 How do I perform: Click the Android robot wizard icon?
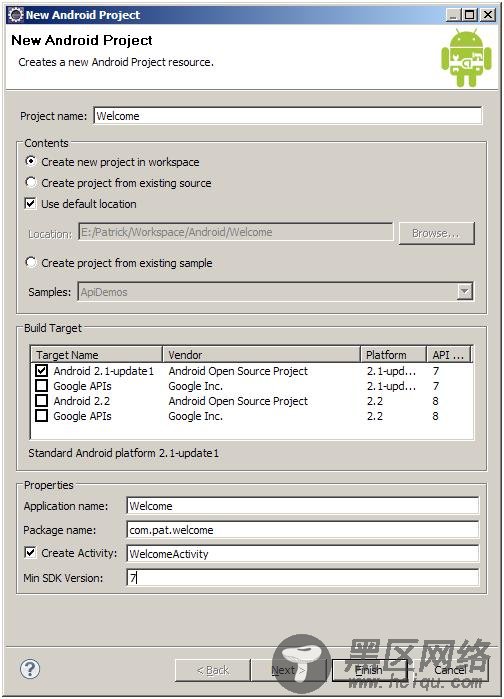tap(466, 58)
